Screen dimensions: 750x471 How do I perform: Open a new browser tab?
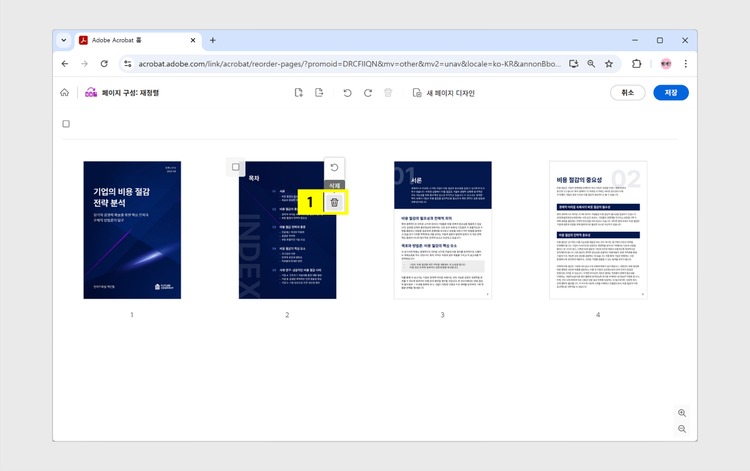pyautogui.click(x=213, y=40)
